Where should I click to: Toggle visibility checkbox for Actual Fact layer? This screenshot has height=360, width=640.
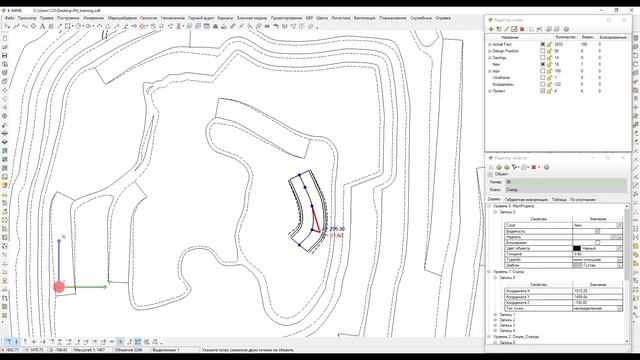click(542, 44)
